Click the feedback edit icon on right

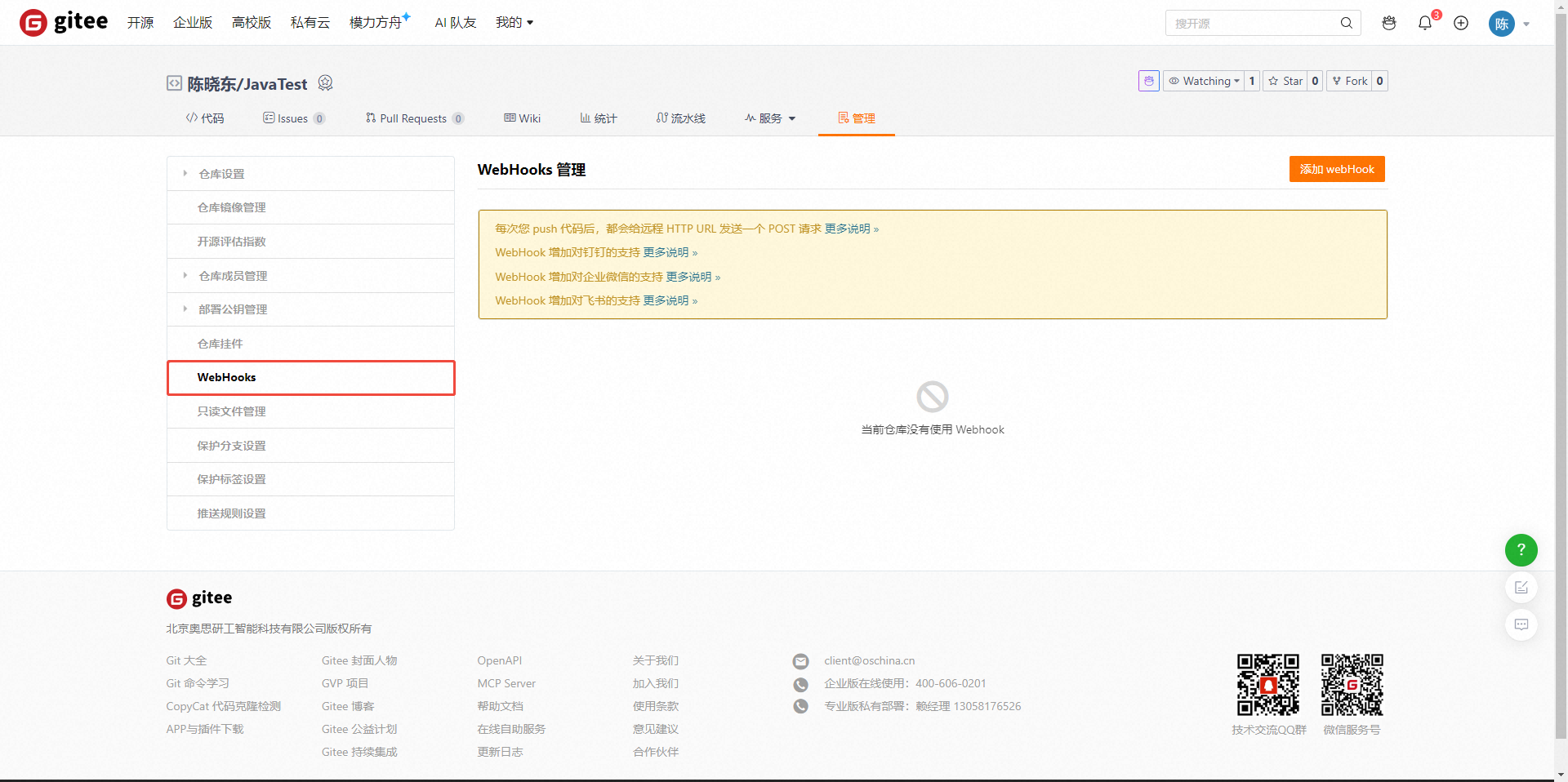(x=1521, y=588)
